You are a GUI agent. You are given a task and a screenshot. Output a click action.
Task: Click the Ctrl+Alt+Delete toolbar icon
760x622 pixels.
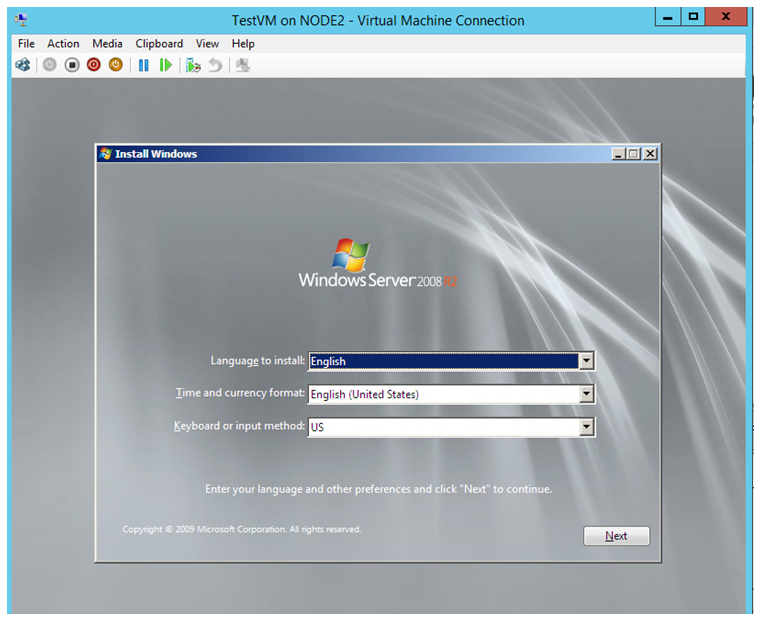tap(23, 65)
